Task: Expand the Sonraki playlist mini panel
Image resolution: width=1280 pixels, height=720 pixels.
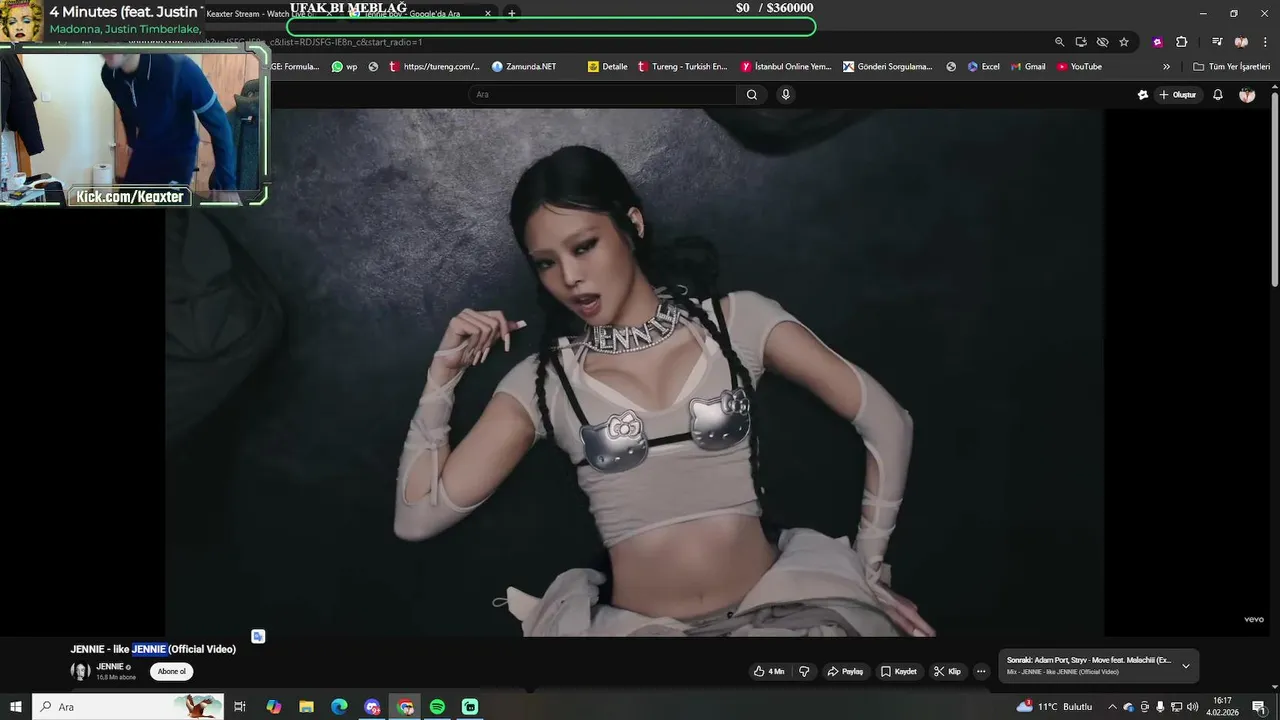Action: [1186, 666]
